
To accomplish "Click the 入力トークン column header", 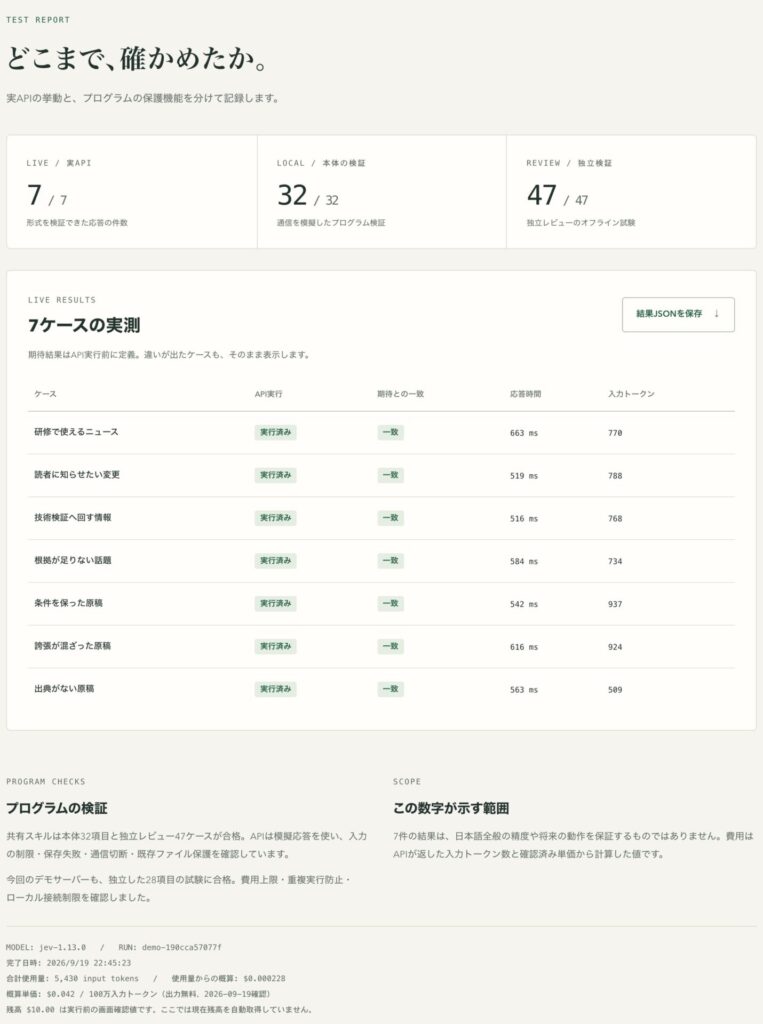I will (x=631, y=394).
